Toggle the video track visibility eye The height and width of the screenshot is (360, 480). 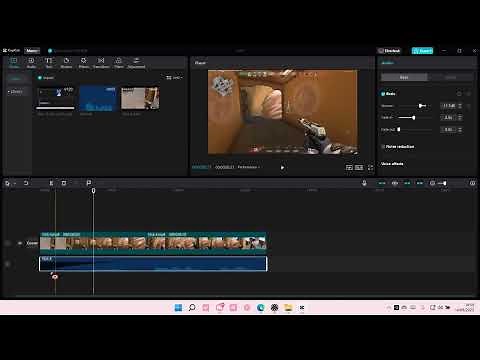pyautogui.click(x=20, y=243)
